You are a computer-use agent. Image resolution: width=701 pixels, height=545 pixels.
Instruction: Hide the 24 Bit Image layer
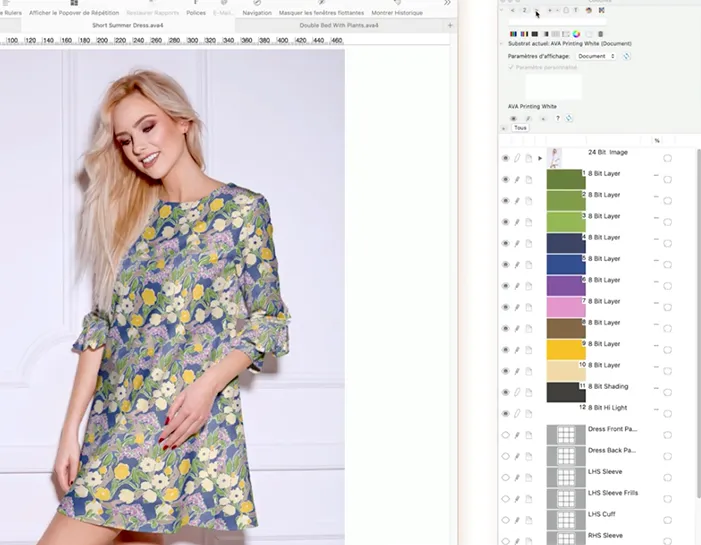click(x=505, y=158)
